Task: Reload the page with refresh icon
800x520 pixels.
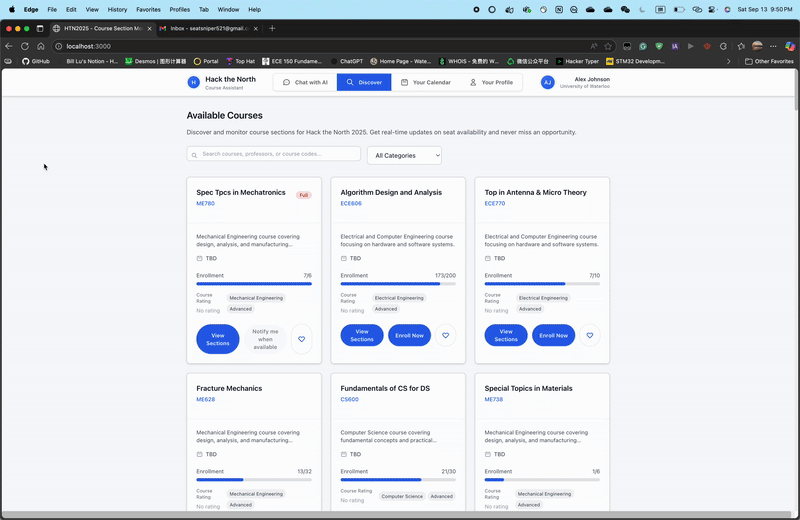Action: pos(24,46)
